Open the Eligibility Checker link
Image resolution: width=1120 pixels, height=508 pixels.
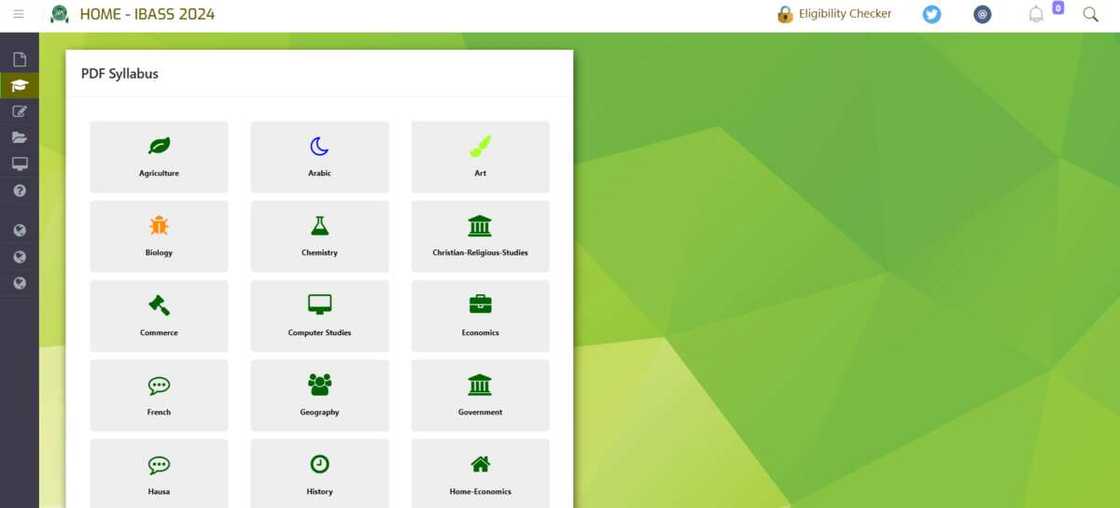pyautogui.click(x=845, y=14)
